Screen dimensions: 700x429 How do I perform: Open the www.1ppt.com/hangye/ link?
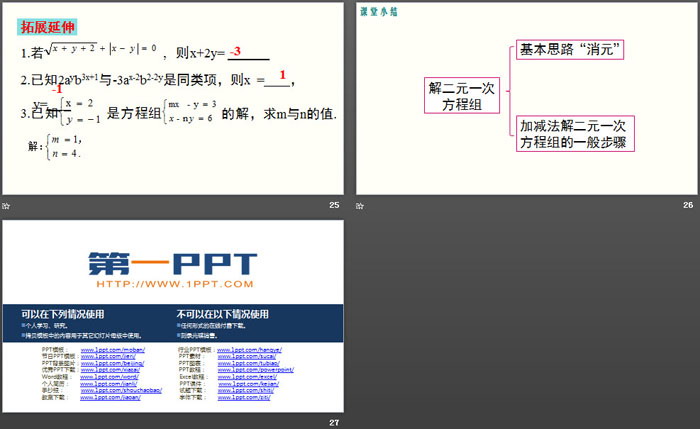[249, 349]
